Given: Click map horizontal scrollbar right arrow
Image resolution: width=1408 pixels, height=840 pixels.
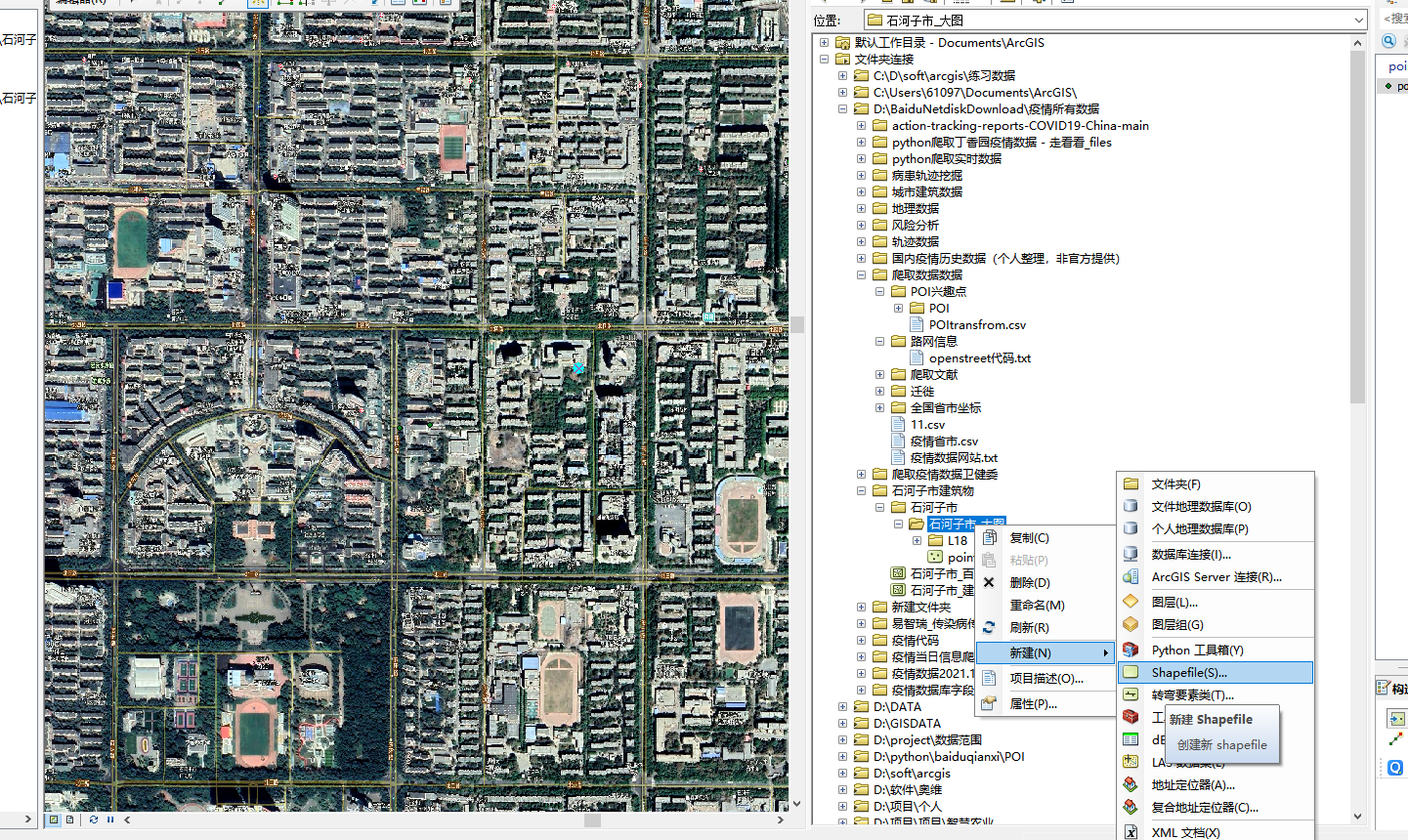Looking at the screenshot, I should click(x=780, y=819).
